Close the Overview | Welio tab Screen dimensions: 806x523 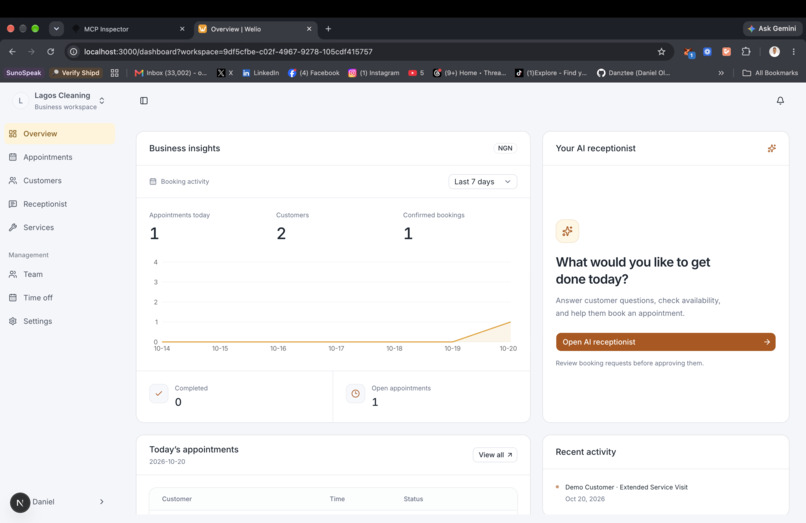tap(309, 29)
